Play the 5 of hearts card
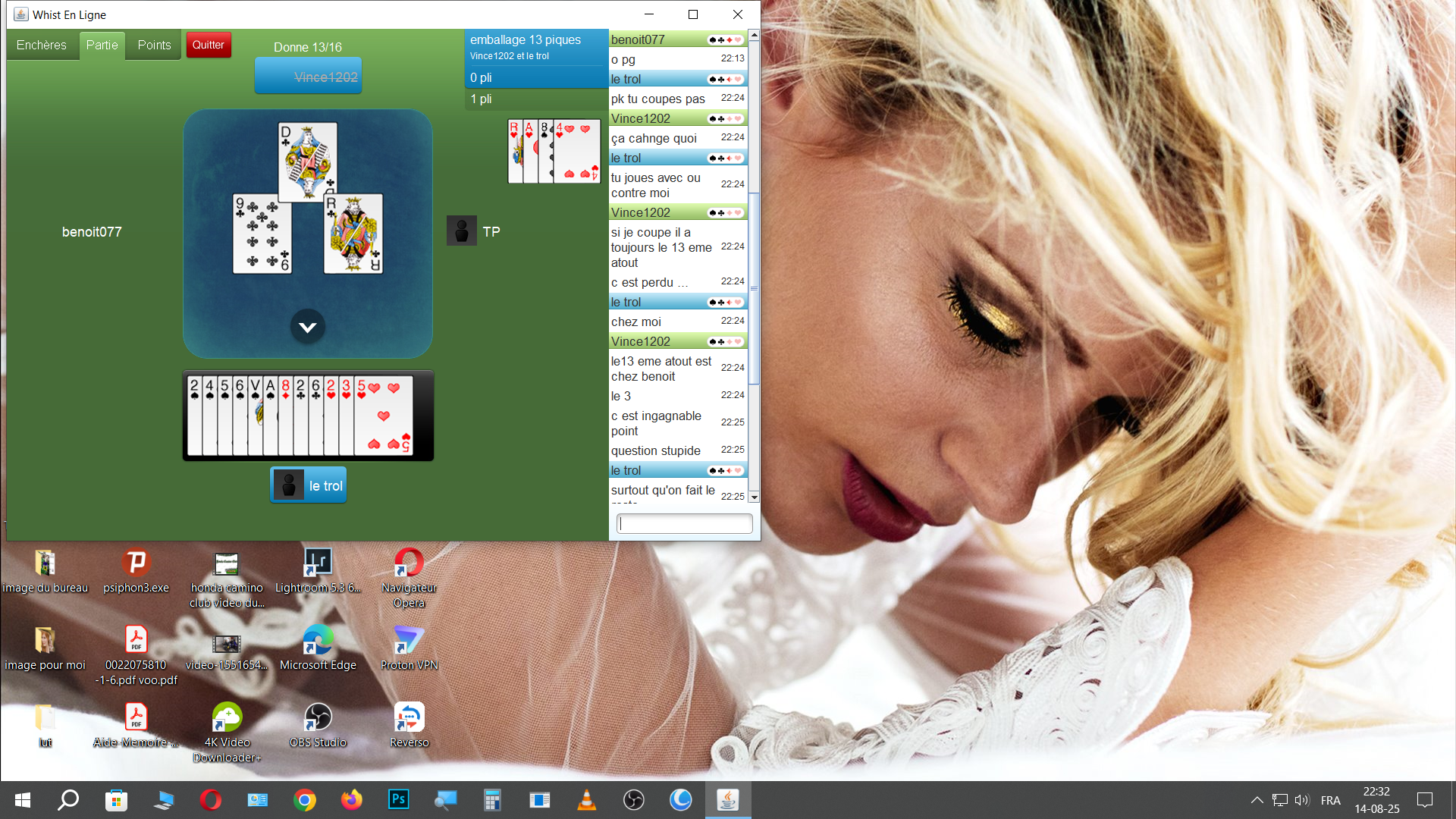The width and height of the screenshot is (1456, 819). tap(385, 416)
